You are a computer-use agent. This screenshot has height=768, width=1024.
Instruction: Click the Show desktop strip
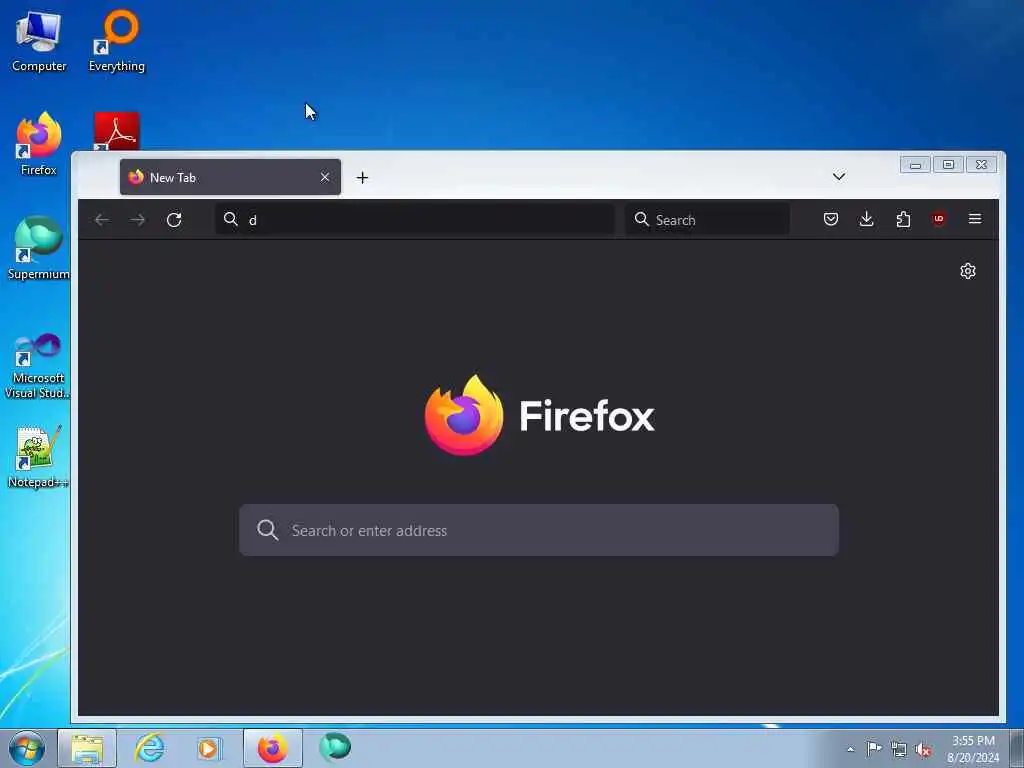pos(1017,748)
